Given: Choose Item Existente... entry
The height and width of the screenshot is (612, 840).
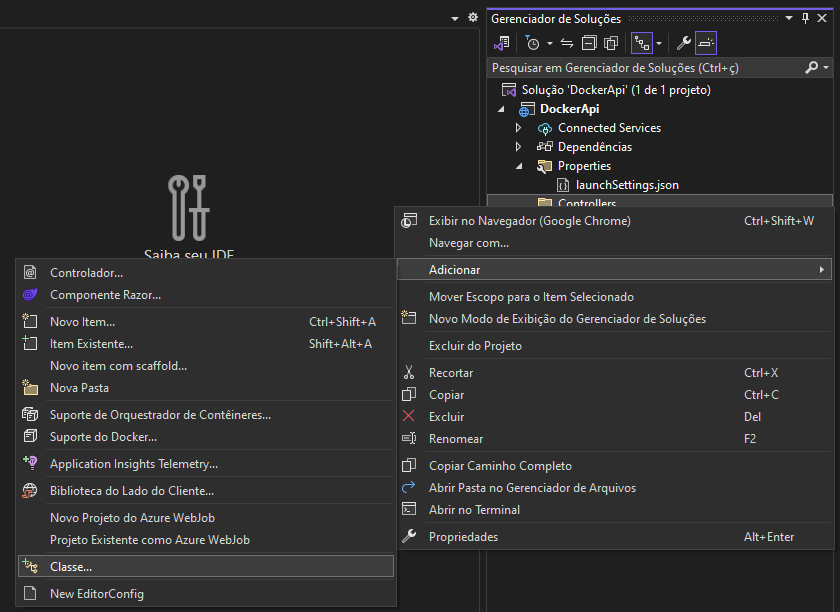Looking at the screenshot, I should click(x=206, y=344).
